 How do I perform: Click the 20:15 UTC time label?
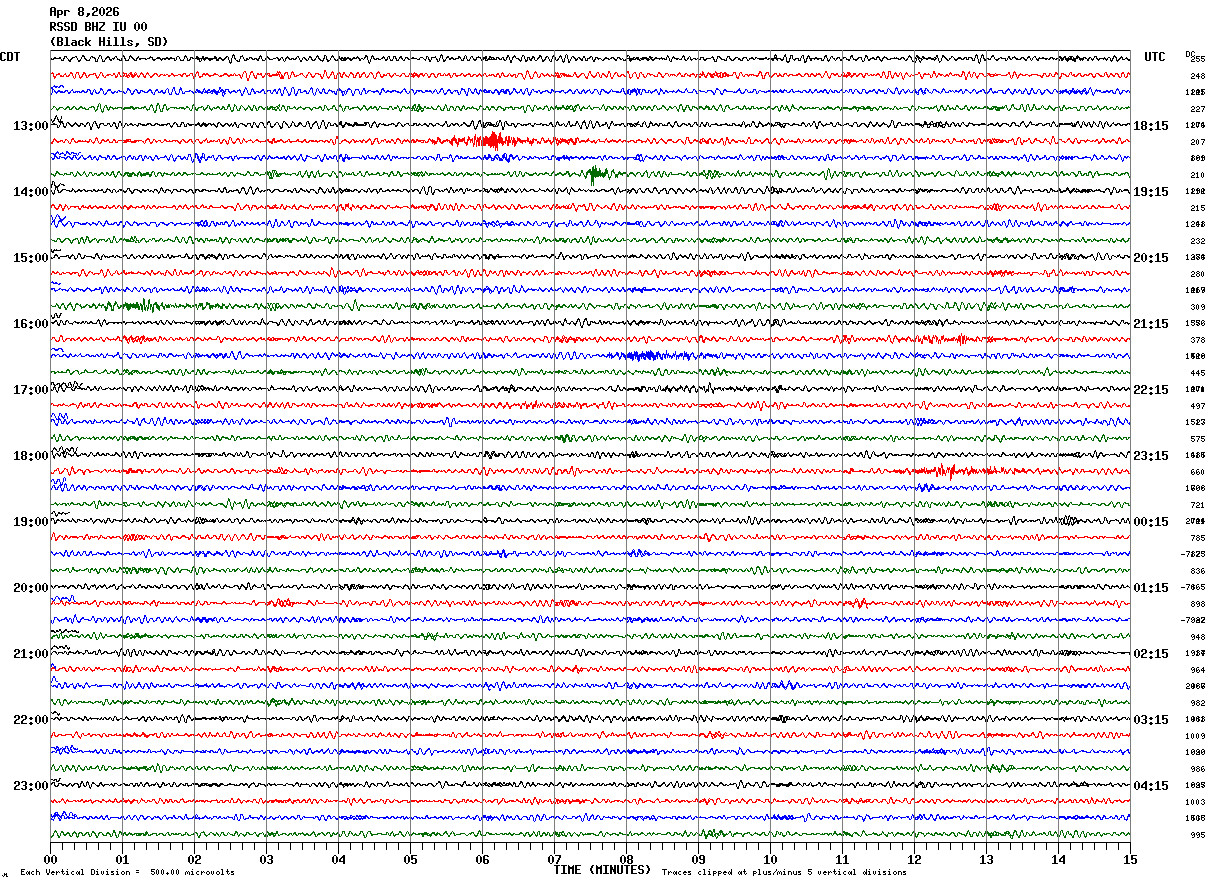coord(1151,258)
